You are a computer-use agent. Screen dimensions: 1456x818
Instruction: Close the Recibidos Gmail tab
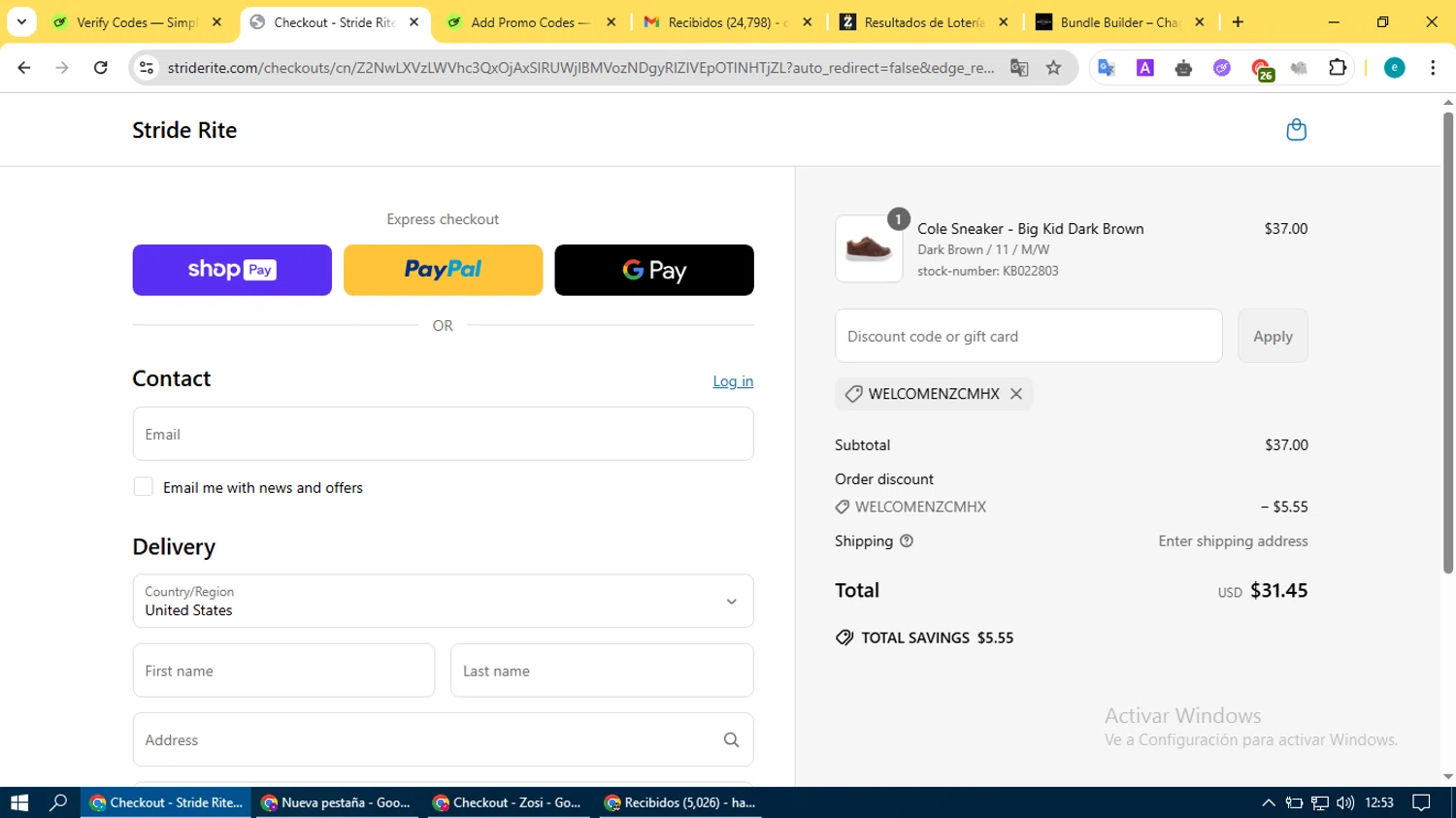click(x=807, y=21)
